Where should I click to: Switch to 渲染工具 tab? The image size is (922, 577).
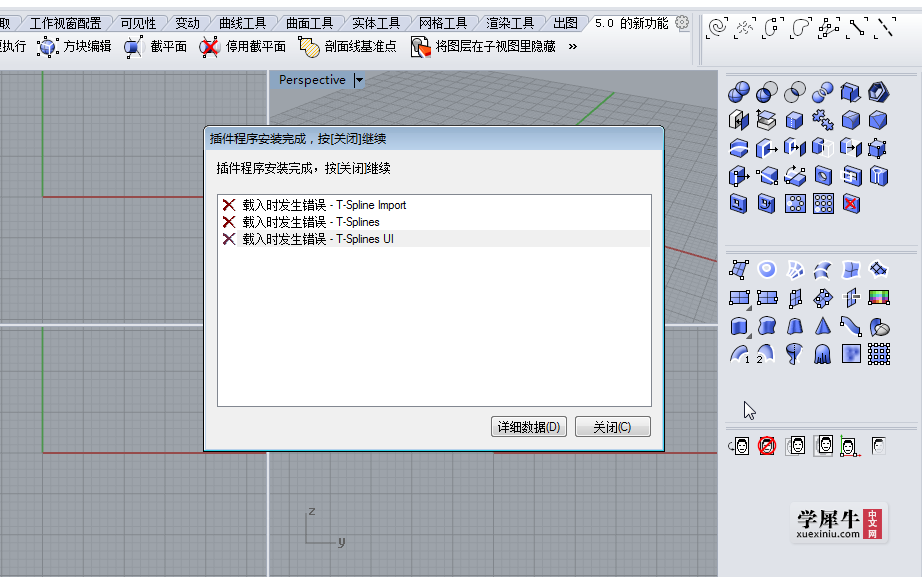510,24
